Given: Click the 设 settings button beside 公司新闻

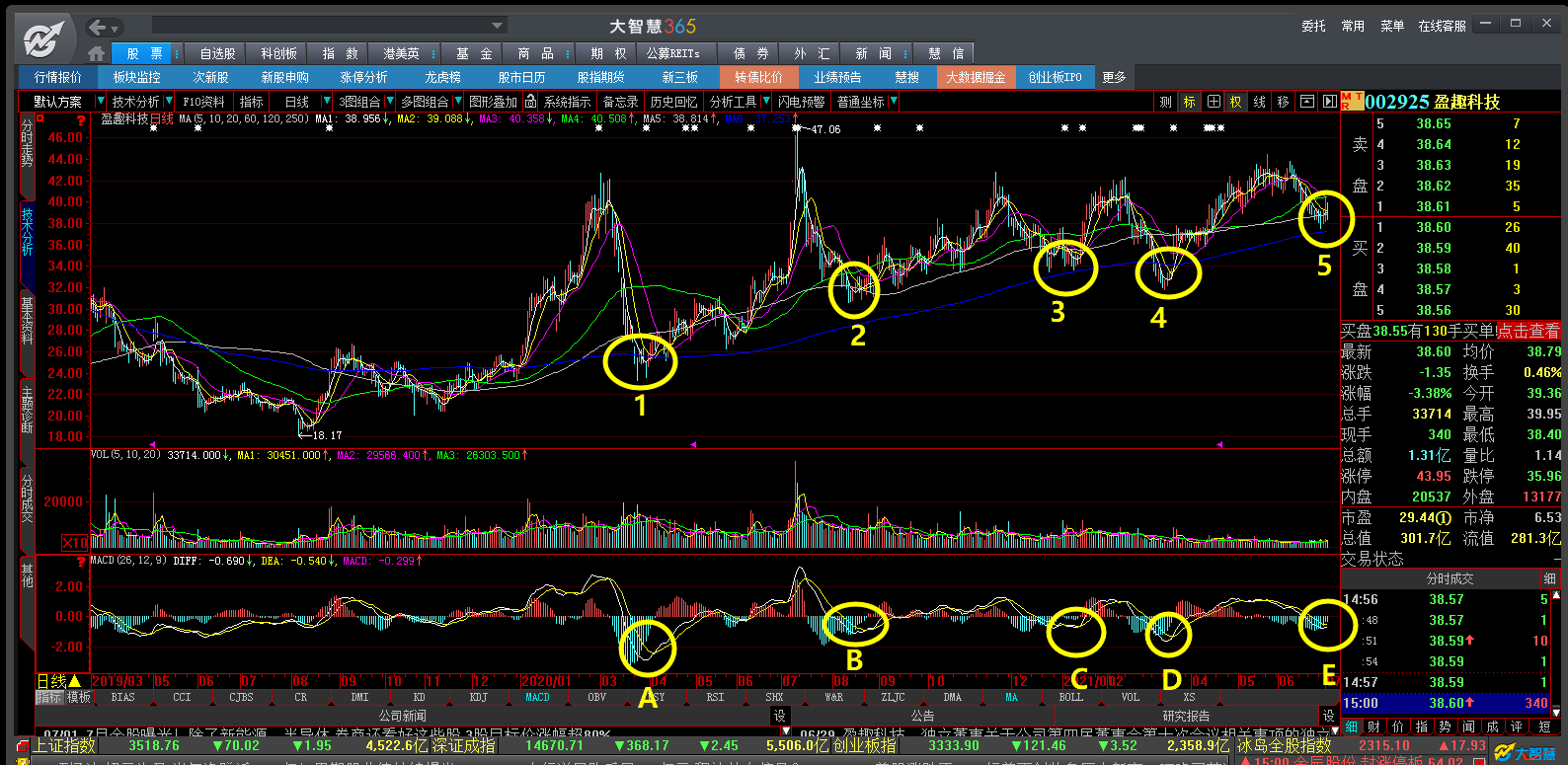Looking at the screenshot, I should 779,716.
